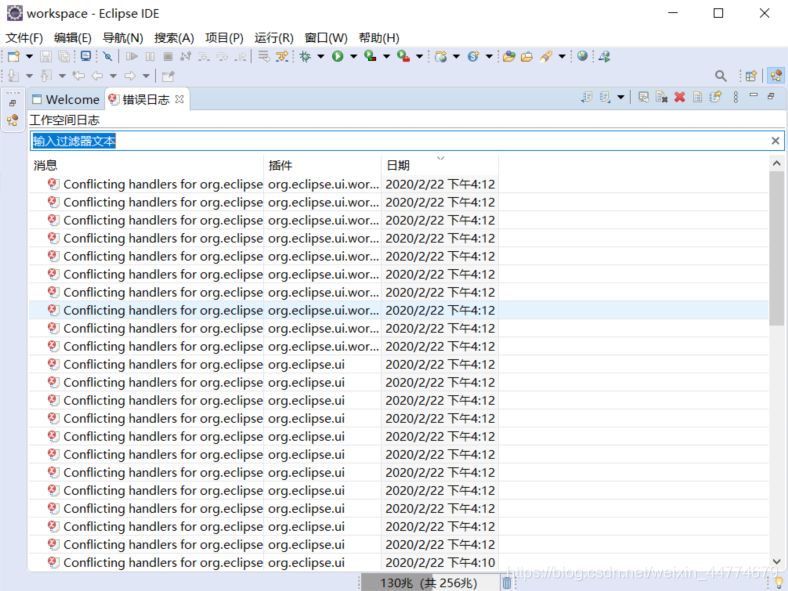Image resolution: width=788 pixels, height=591 pixels.
Task: Toggle Pin Editor button
Action: pyautogui.click(x=168, y=76)
